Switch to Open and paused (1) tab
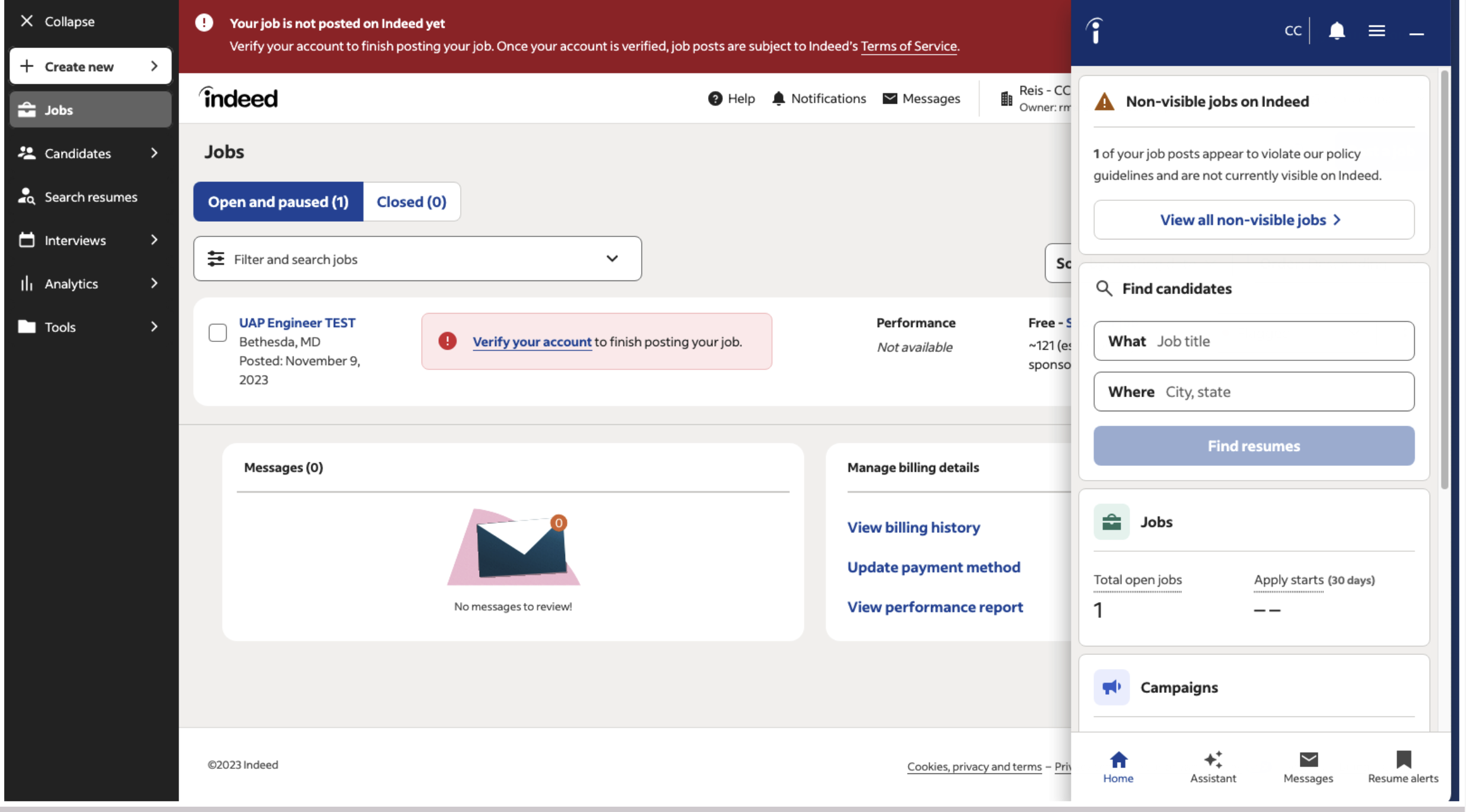This screenshot has height=812, width=1473. pos(278,202)
